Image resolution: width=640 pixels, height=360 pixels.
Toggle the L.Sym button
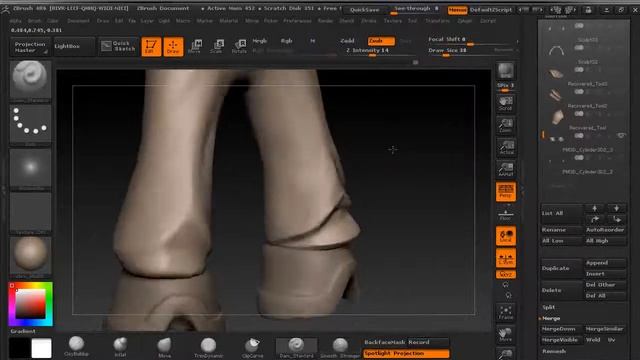(506, 258)
